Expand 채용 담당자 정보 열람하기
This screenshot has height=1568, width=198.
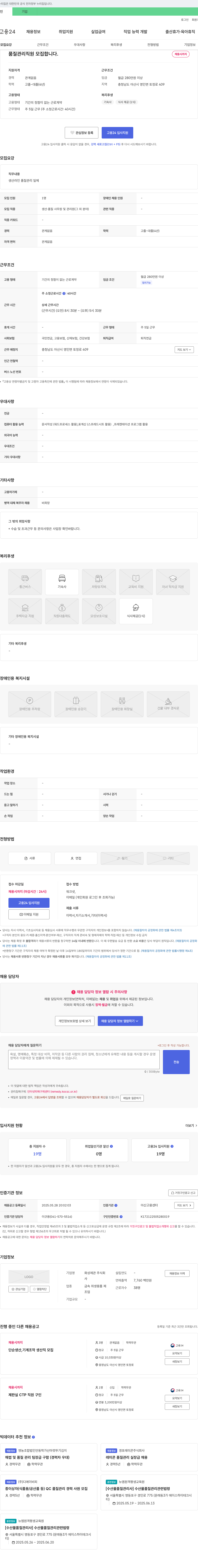point(120,1021)
